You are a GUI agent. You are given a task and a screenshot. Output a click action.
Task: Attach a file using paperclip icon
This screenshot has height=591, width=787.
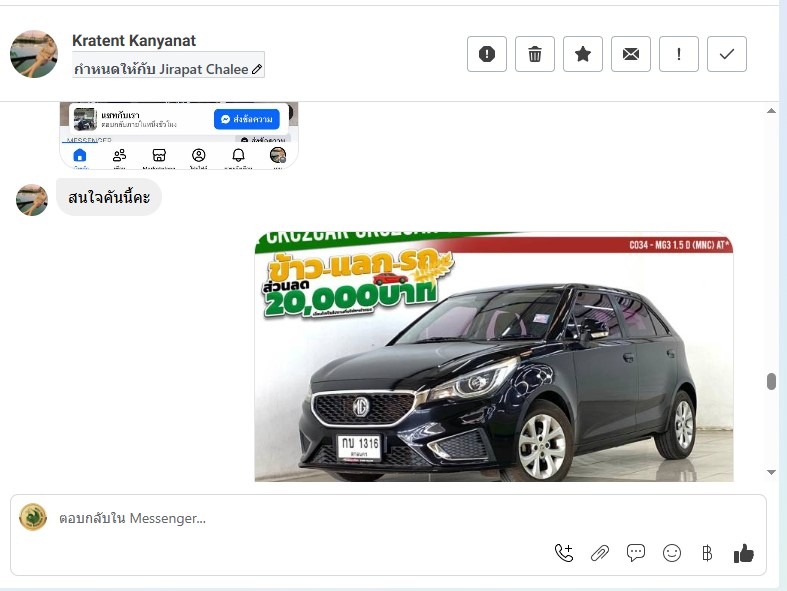coord(600,553)
